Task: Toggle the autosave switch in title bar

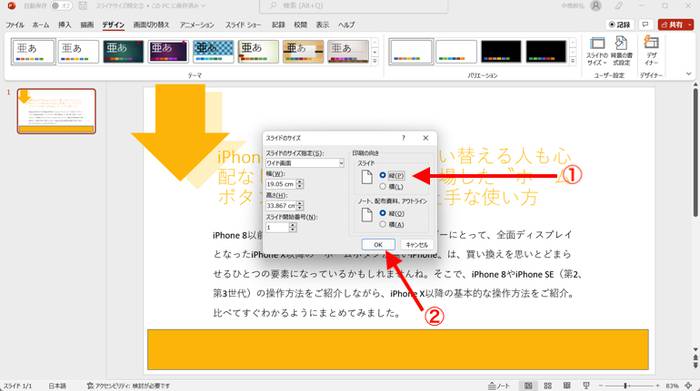Action: tap(61, 6)
